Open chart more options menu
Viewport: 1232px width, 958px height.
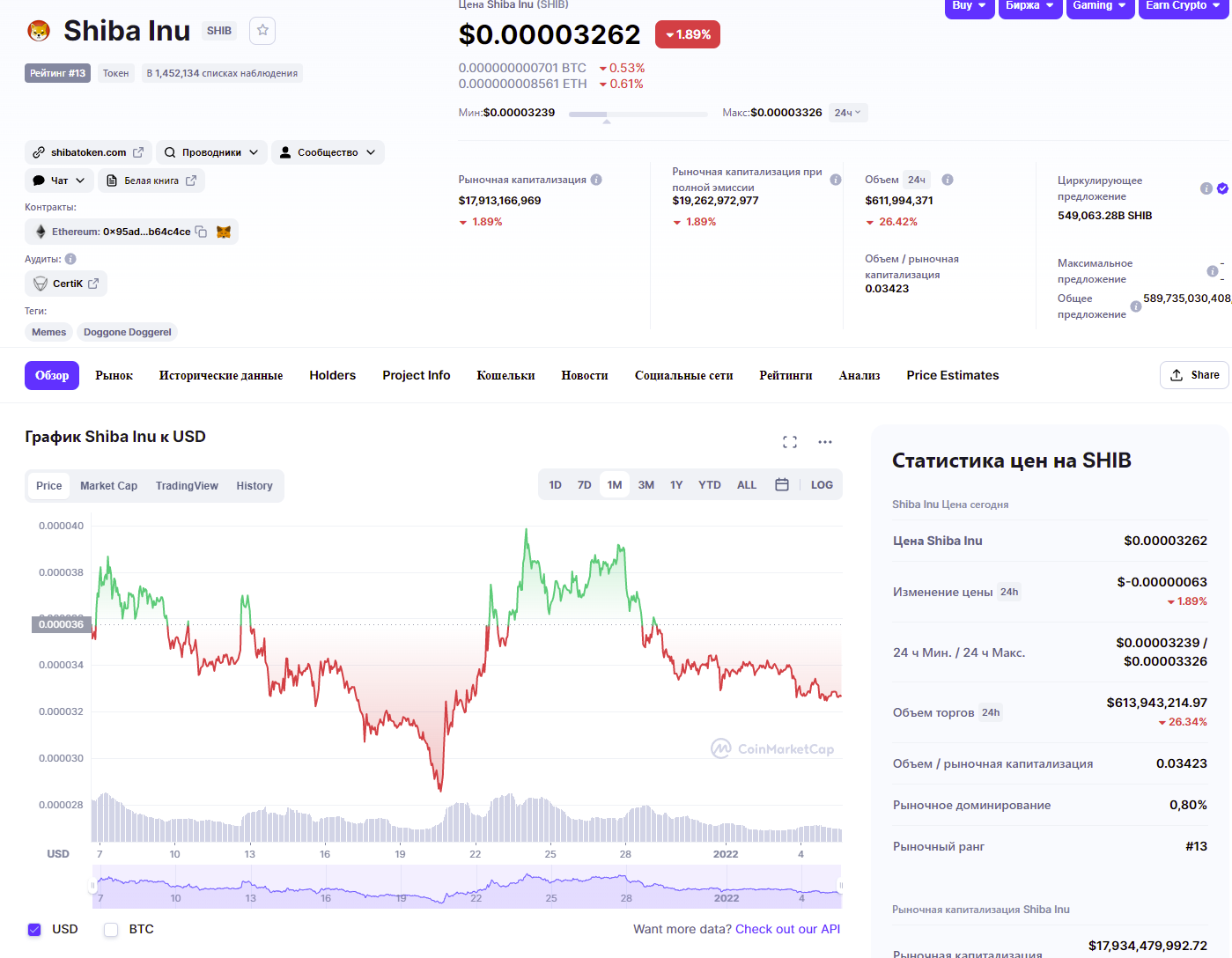coord(825,442)
